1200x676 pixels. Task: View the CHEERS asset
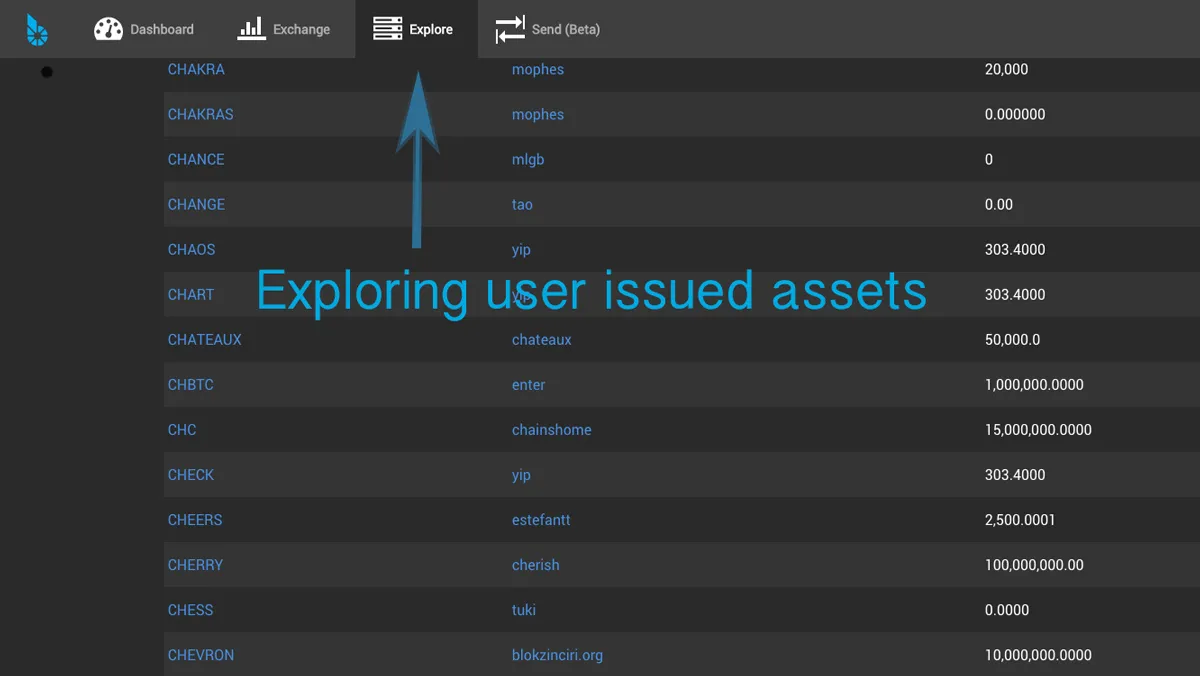coord(195,519)
